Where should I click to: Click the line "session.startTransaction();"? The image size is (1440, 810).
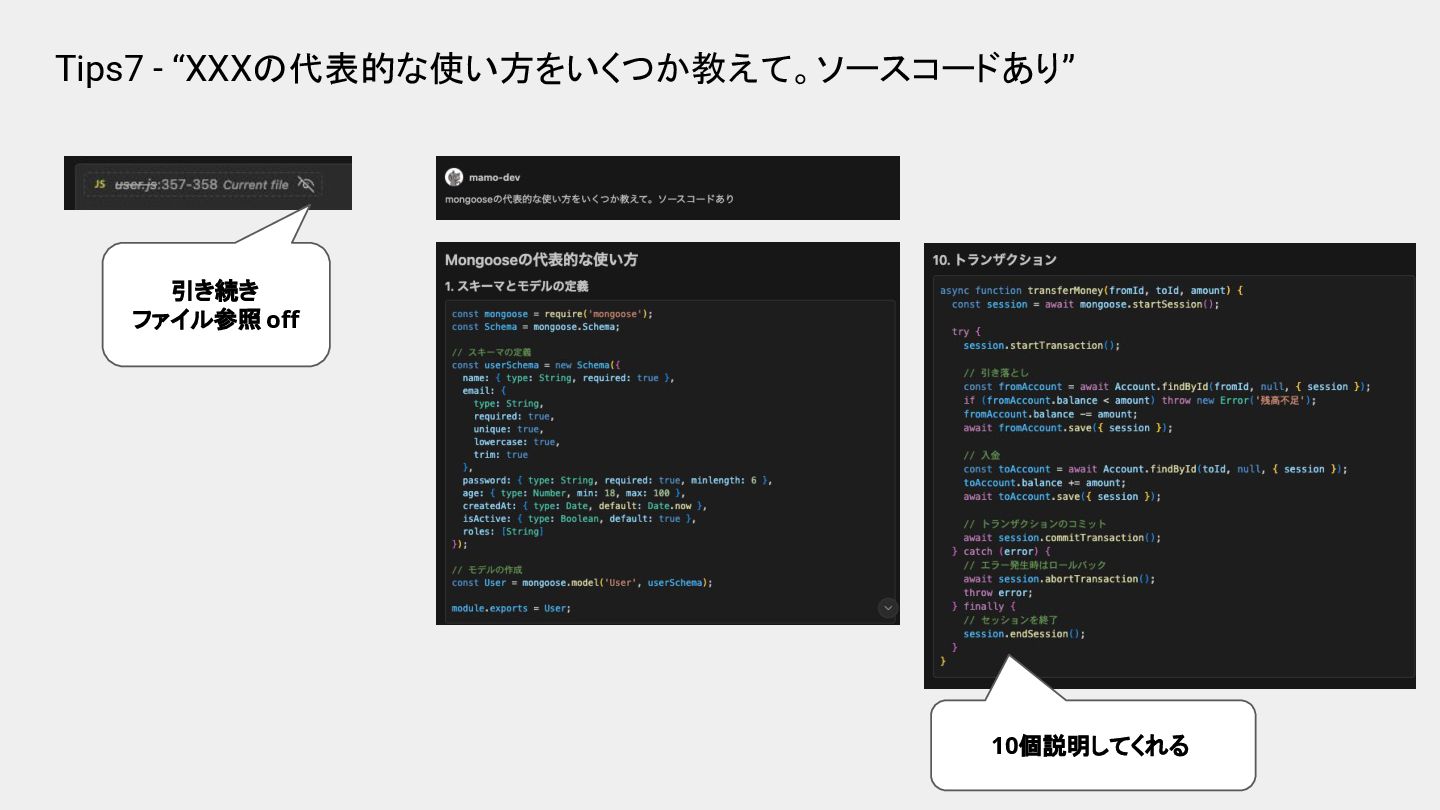click(1041, 345)
